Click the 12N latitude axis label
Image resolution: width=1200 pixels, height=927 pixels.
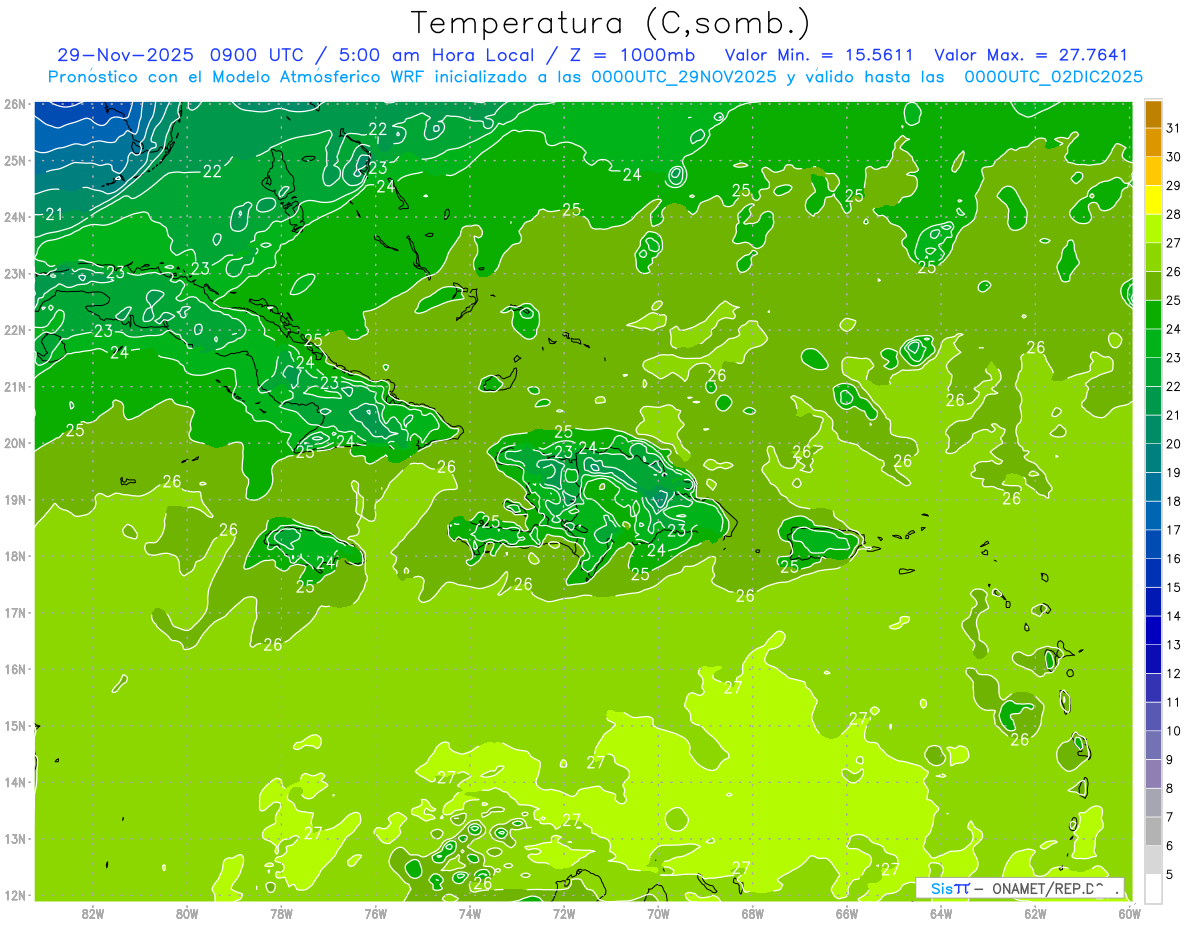[x=14, y=895]
